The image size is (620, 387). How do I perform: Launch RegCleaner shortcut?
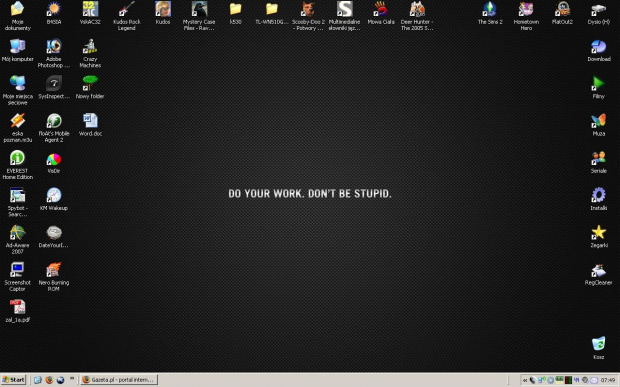coord(599,274)
